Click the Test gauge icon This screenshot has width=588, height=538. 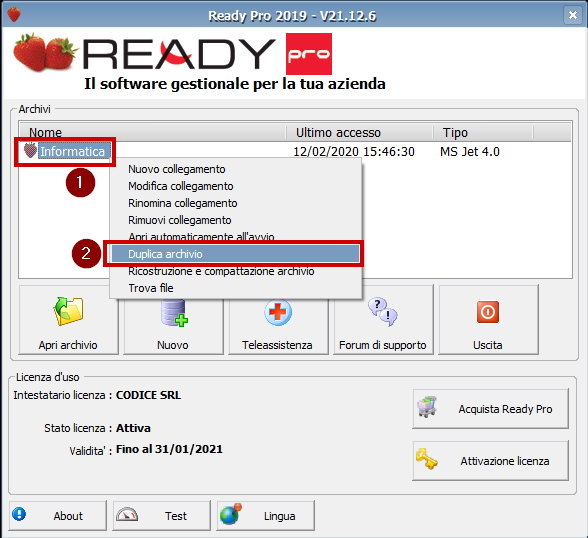(127, 514)
